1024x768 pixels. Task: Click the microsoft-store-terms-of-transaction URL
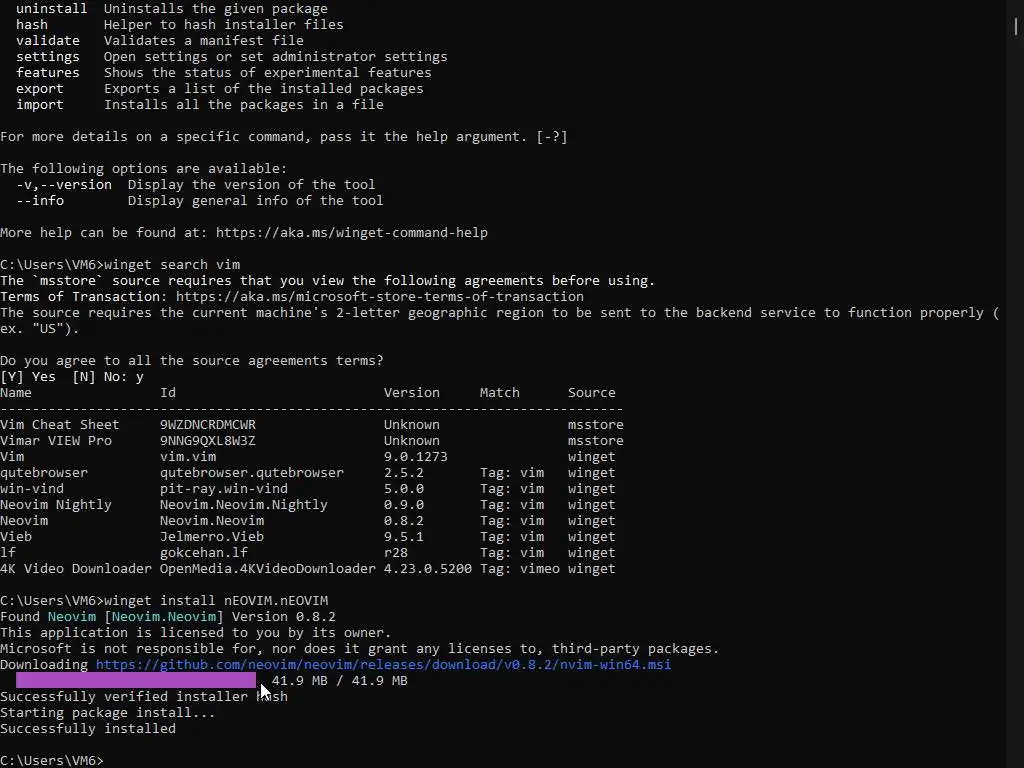click(379, 296)
